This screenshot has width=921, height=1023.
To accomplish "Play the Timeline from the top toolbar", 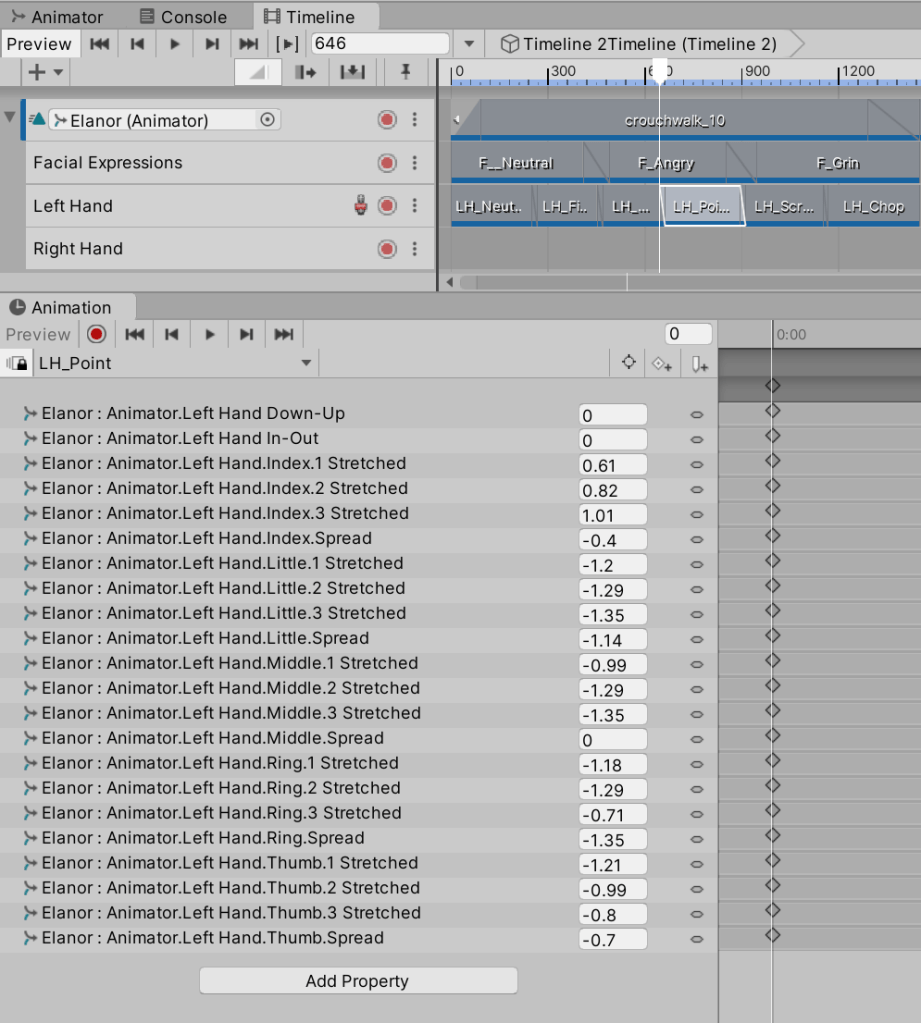I will pyautogui.click(x=175, y=44).
